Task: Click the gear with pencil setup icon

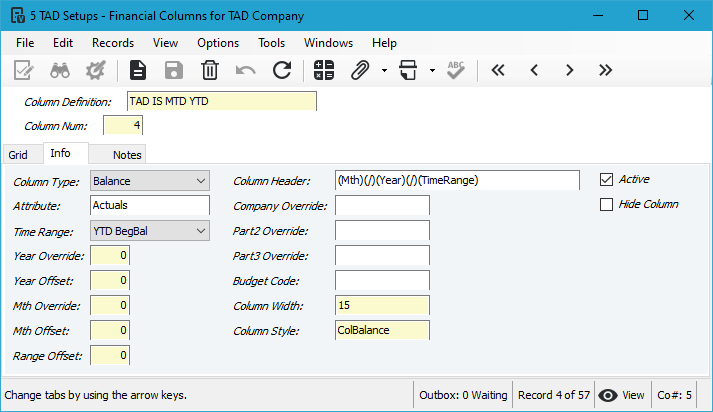Action: pos(95,70)
